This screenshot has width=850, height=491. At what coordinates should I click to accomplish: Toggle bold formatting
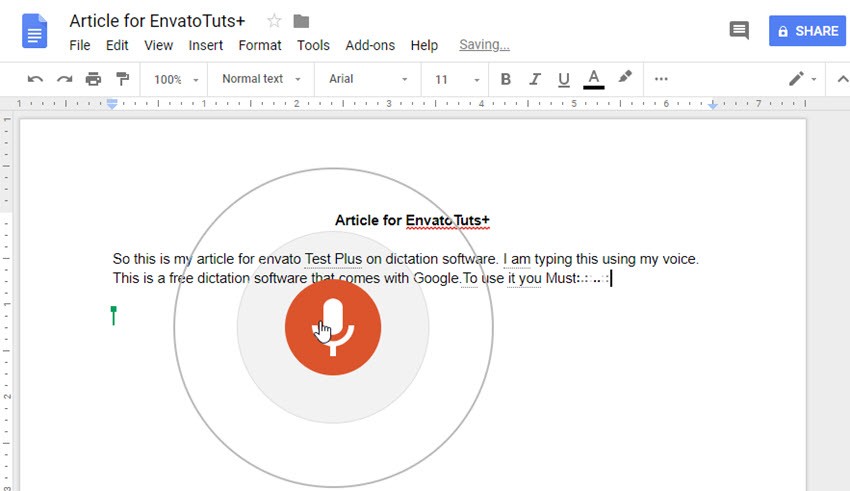[505, 79]
